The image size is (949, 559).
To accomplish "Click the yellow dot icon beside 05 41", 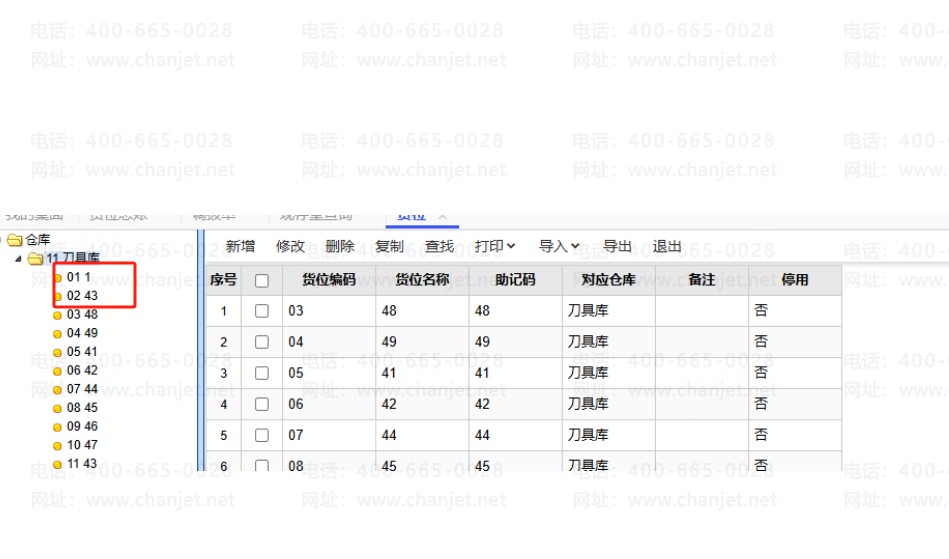I will pos(57,353).
